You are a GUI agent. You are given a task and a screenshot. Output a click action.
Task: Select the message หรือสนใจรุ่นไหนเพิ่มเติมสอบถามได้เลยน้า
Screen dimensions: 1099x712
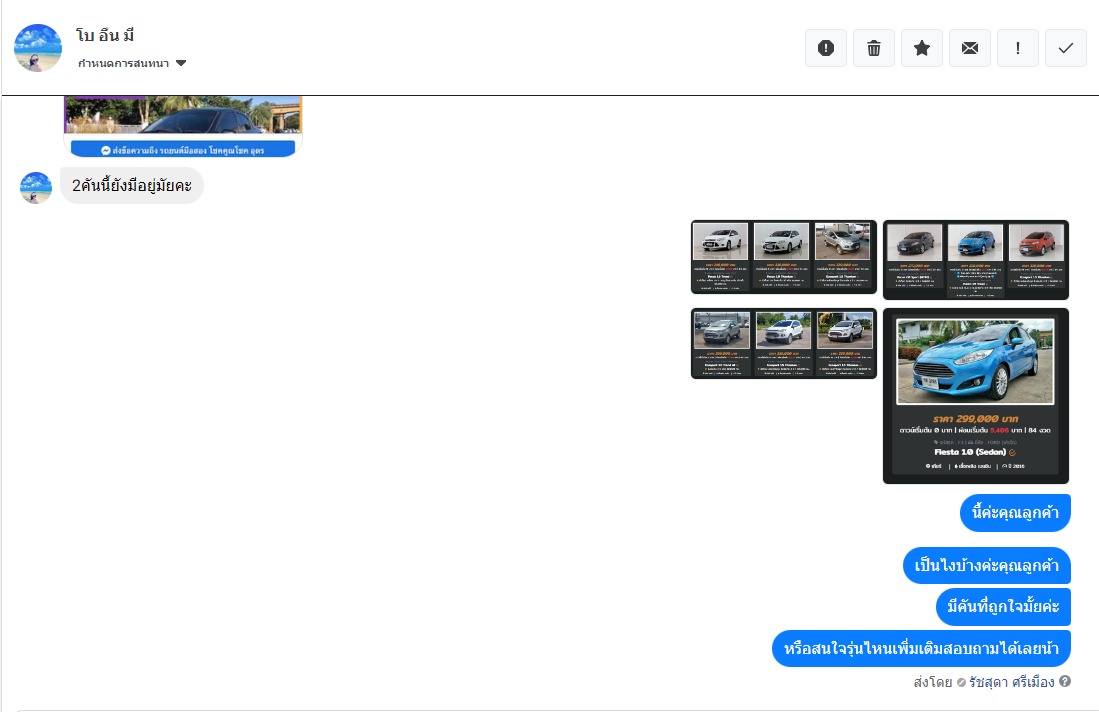point(921,649)
